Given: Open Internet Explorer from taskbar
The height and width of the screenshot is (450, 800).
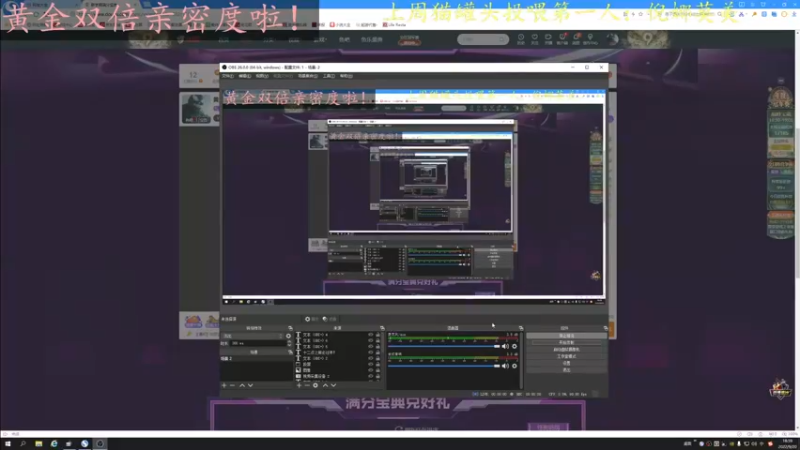Looking at the screenshot, I should click(x=54, y=444).
